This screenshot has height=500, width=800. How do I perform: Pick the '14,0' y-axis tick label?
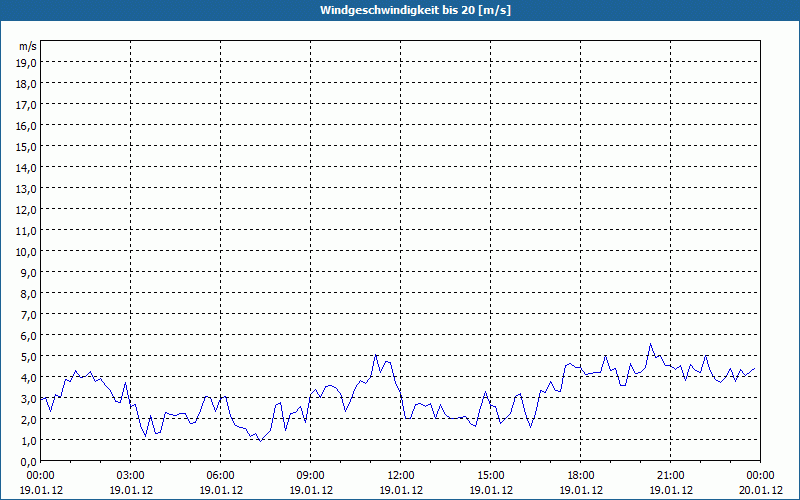point(26,168)
